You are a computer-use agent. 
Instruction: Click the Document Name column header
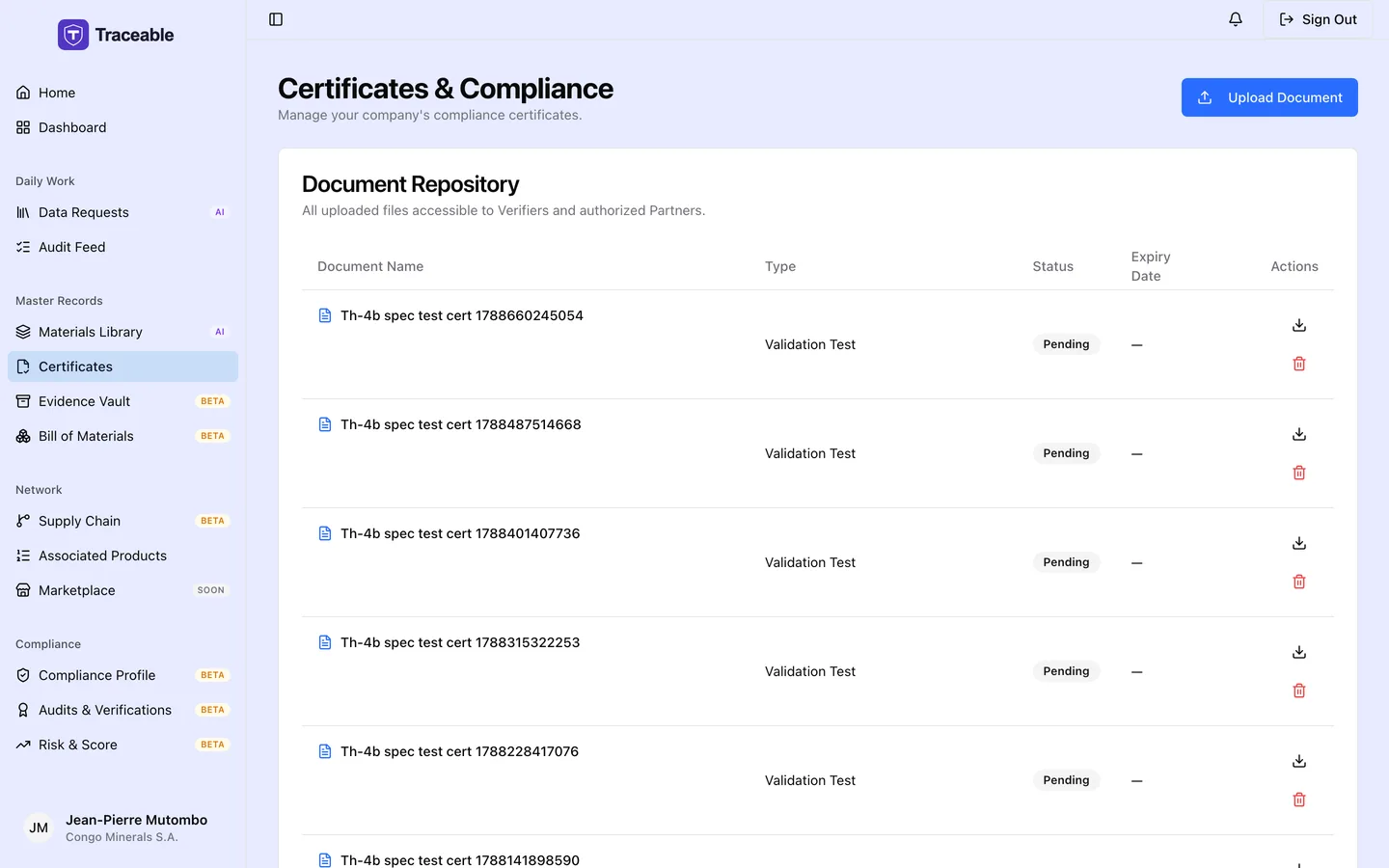[370, 266]
